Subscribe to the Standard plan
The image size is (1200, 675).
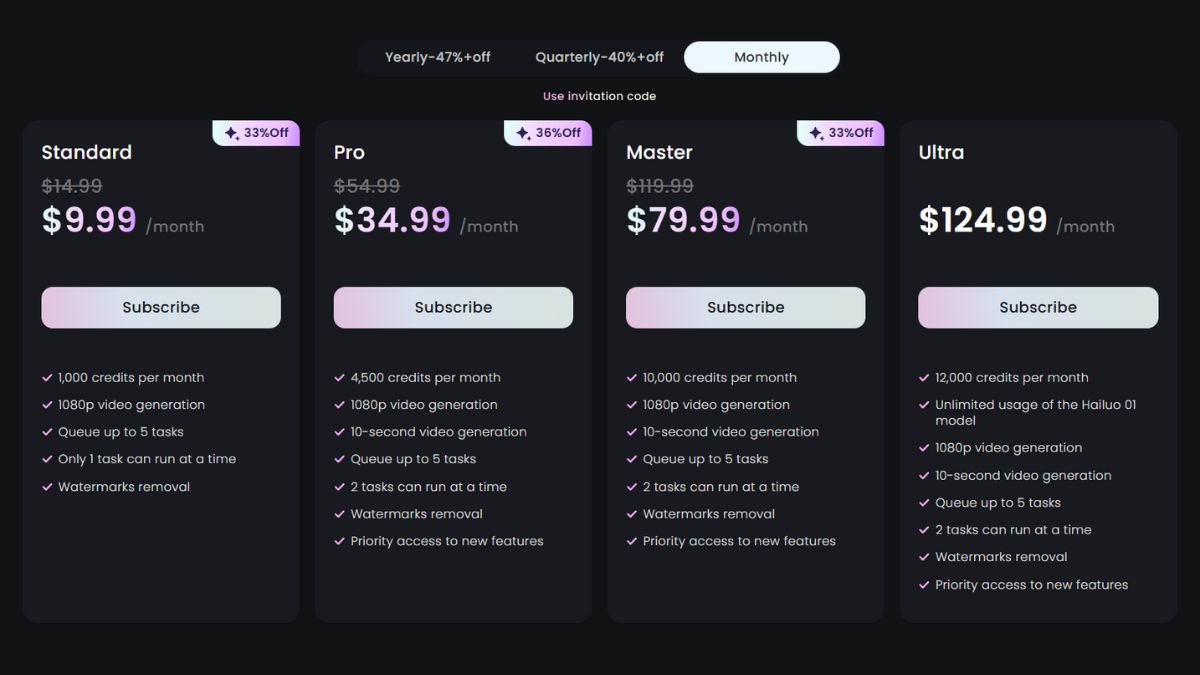click(x=161, y=308)
